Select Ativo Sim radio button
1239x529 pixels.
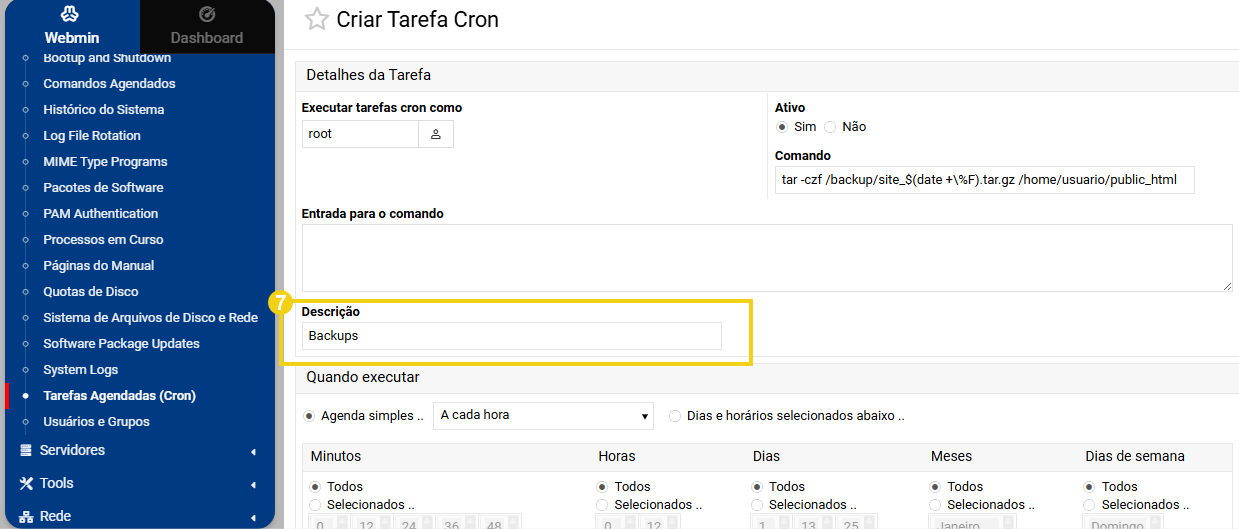tap(782, 127)
